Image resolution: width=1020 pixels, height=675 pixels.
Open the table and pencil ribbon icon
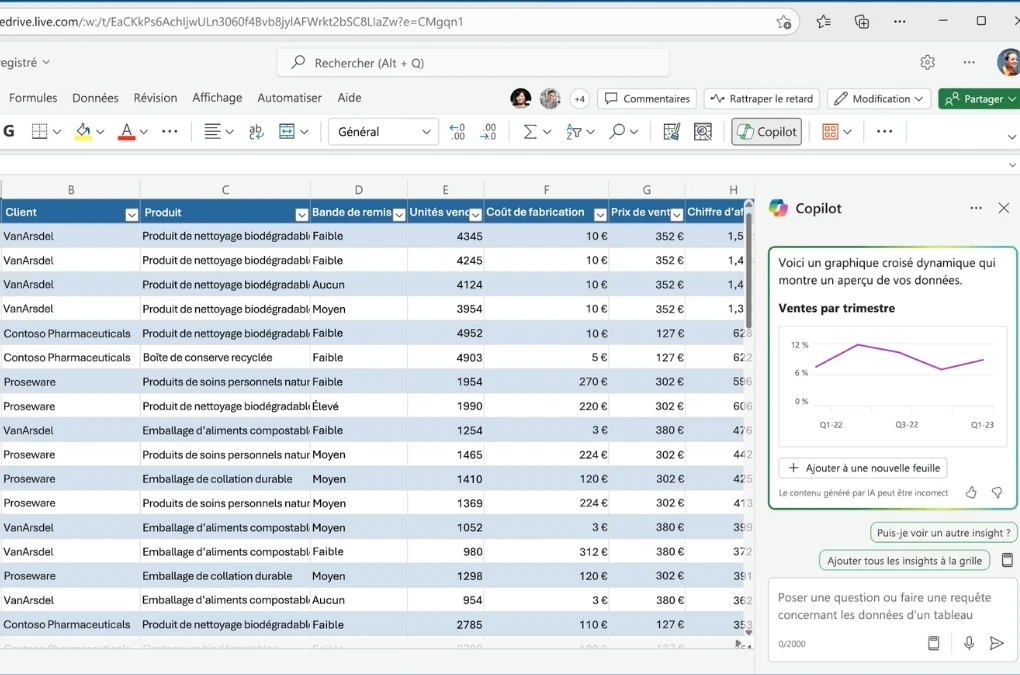point(671,131)
